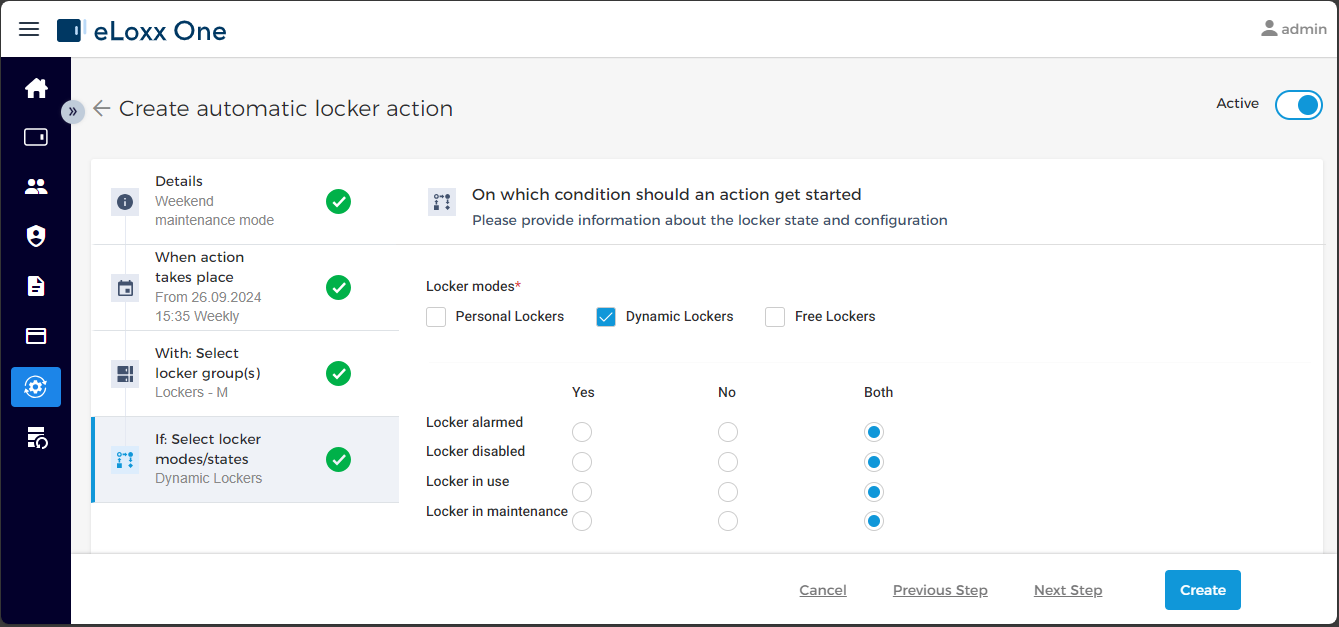Click the Personal Lockers label

[x=510, y=317]
